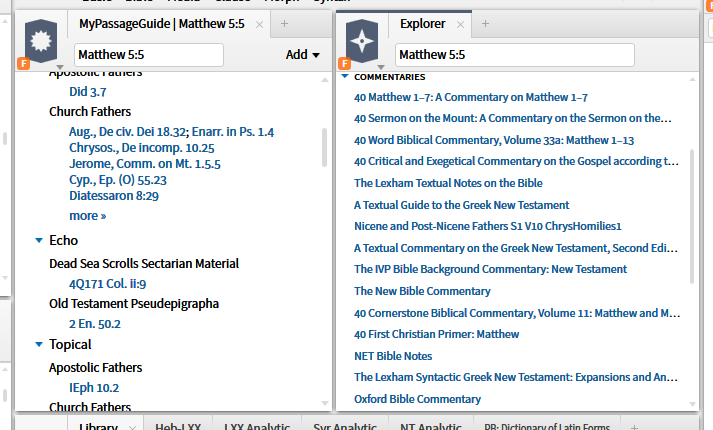713x430 pixels.
Task: Click scroll-down arrow in Explorer panel
Action: tap(693, 404)
